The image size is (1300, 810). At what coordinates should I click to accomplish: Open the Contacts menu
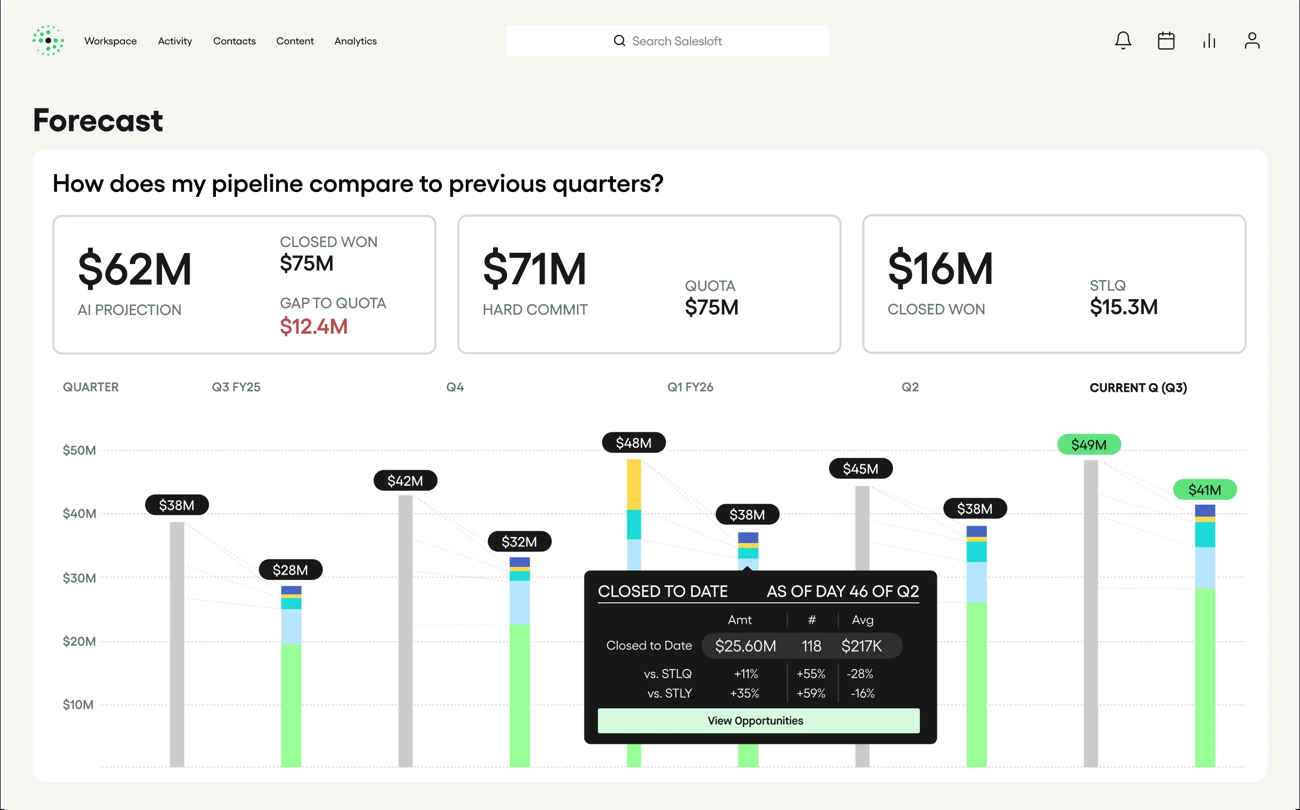coord(234,41)
